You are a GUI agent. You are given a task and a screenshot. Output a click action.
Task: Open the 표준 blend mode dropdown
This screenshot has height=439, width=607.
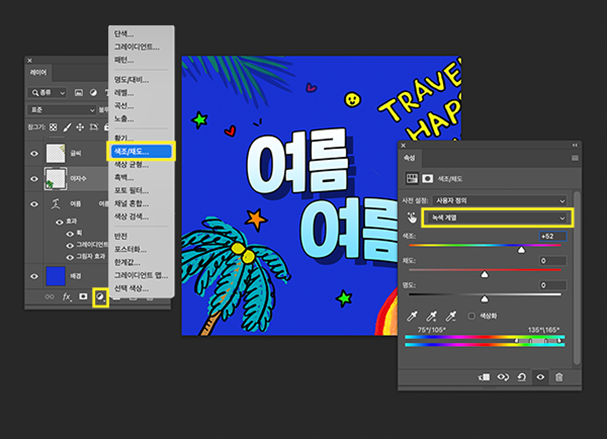coord(62,110)
